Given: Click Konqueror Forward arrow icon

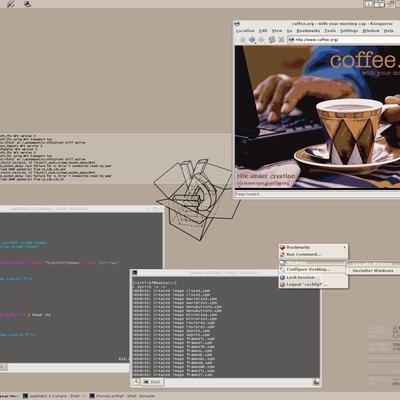Looking at the screenshot, I should 262,40.
